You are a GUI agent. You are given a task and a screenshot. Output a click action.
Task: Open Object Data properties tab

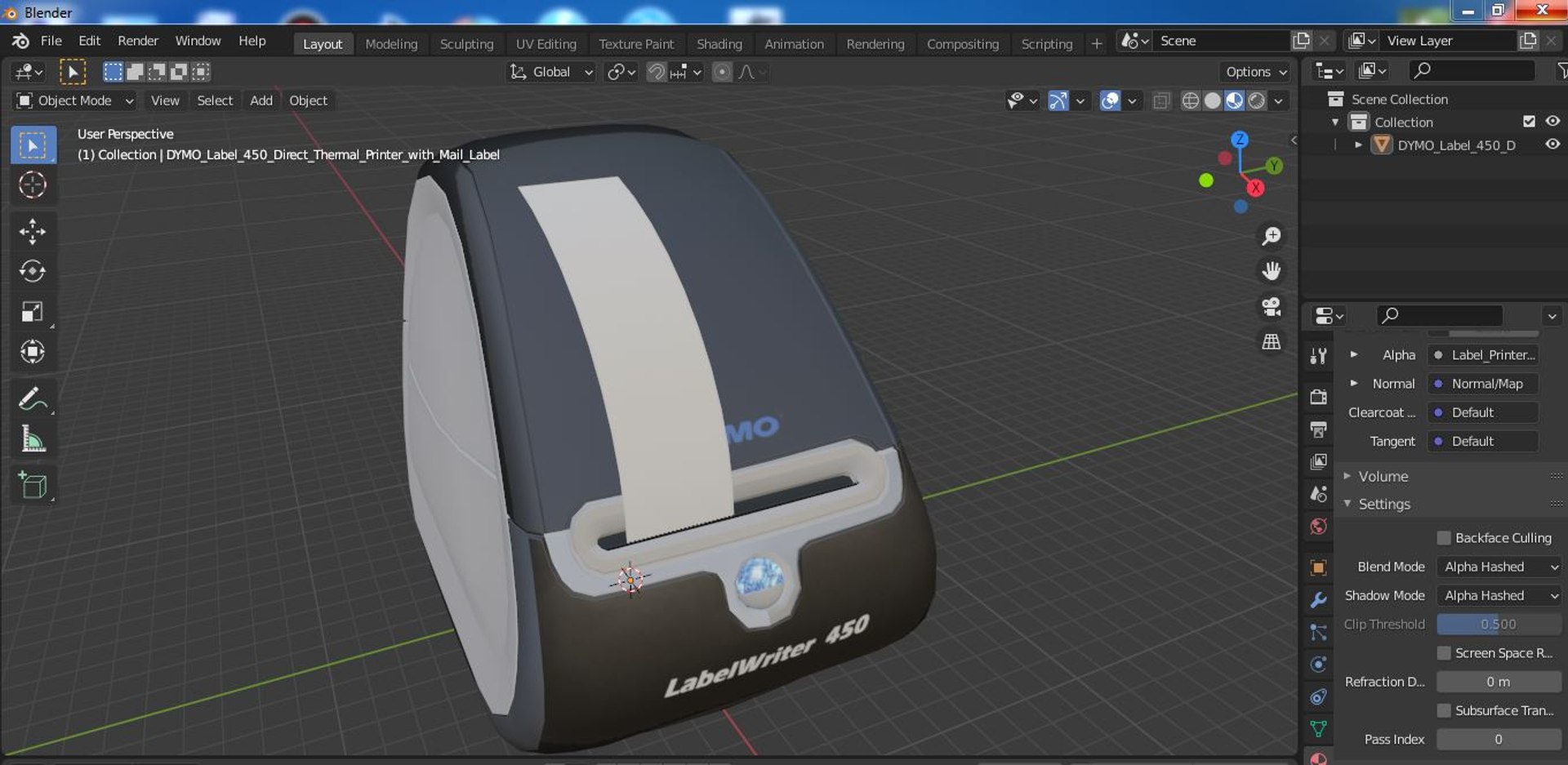click(1318, 728)
